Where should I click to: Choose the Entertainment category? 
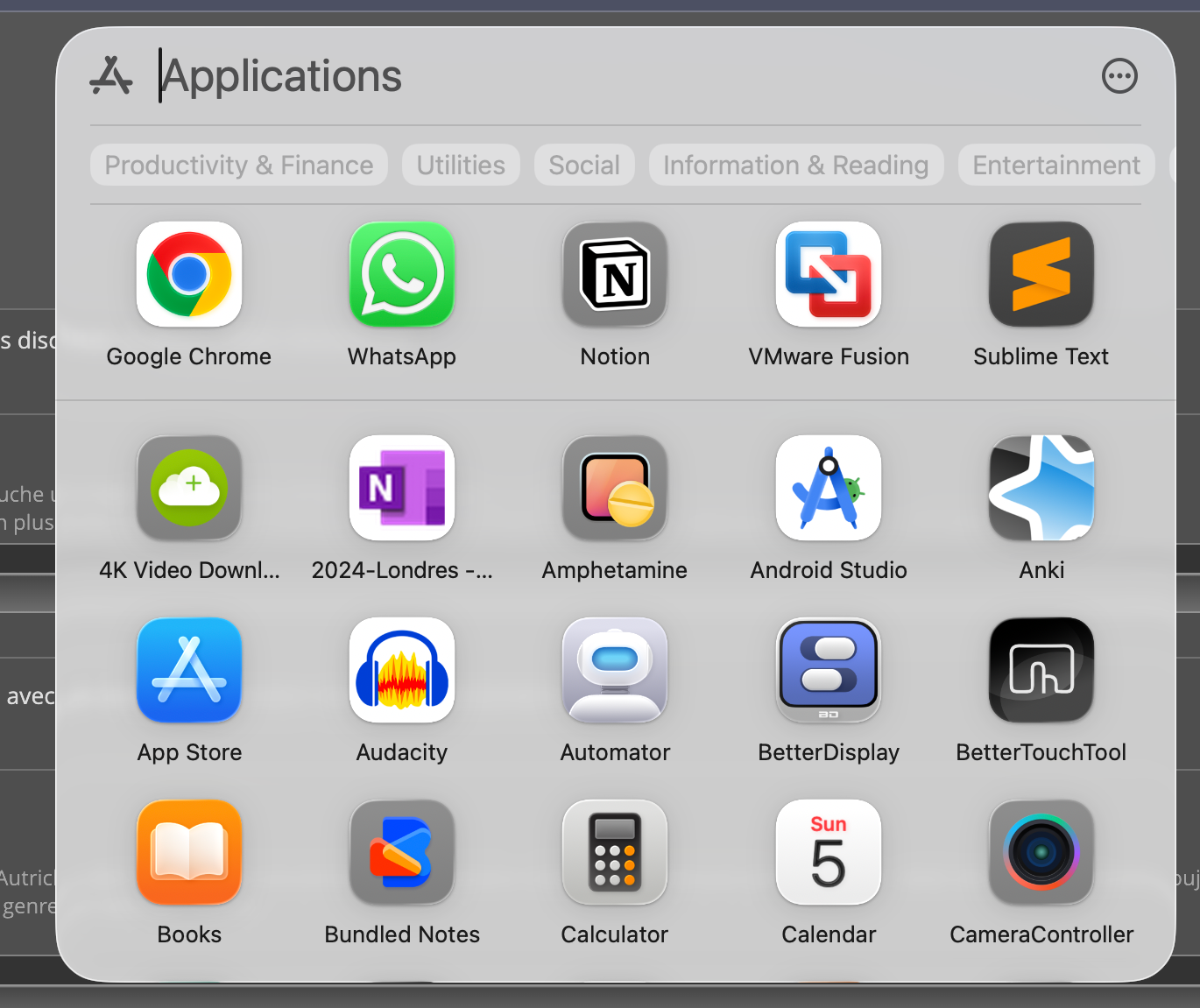pos(1056,166)
